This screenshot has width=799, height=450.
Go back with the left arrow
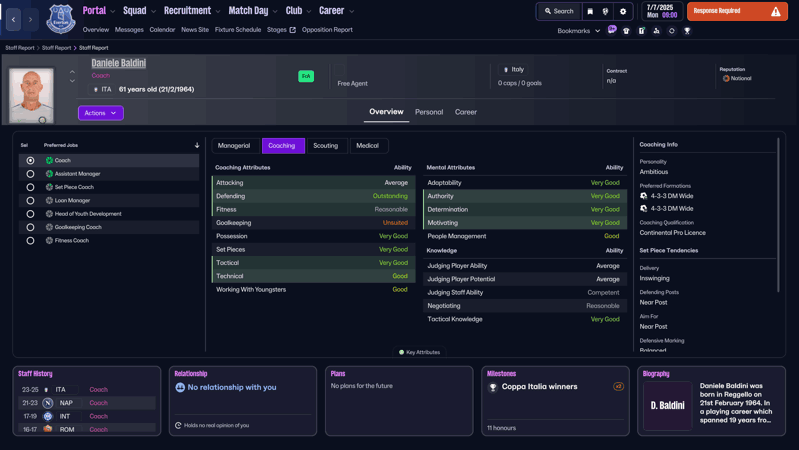(x=13, y=19)
